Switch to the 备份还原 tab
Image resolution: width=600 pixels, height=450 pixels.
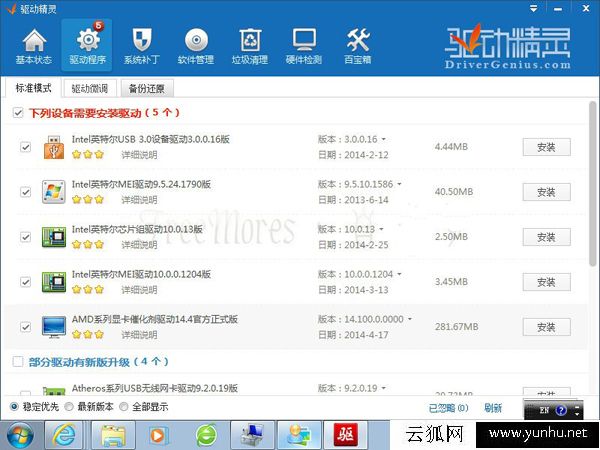point(147,88)
